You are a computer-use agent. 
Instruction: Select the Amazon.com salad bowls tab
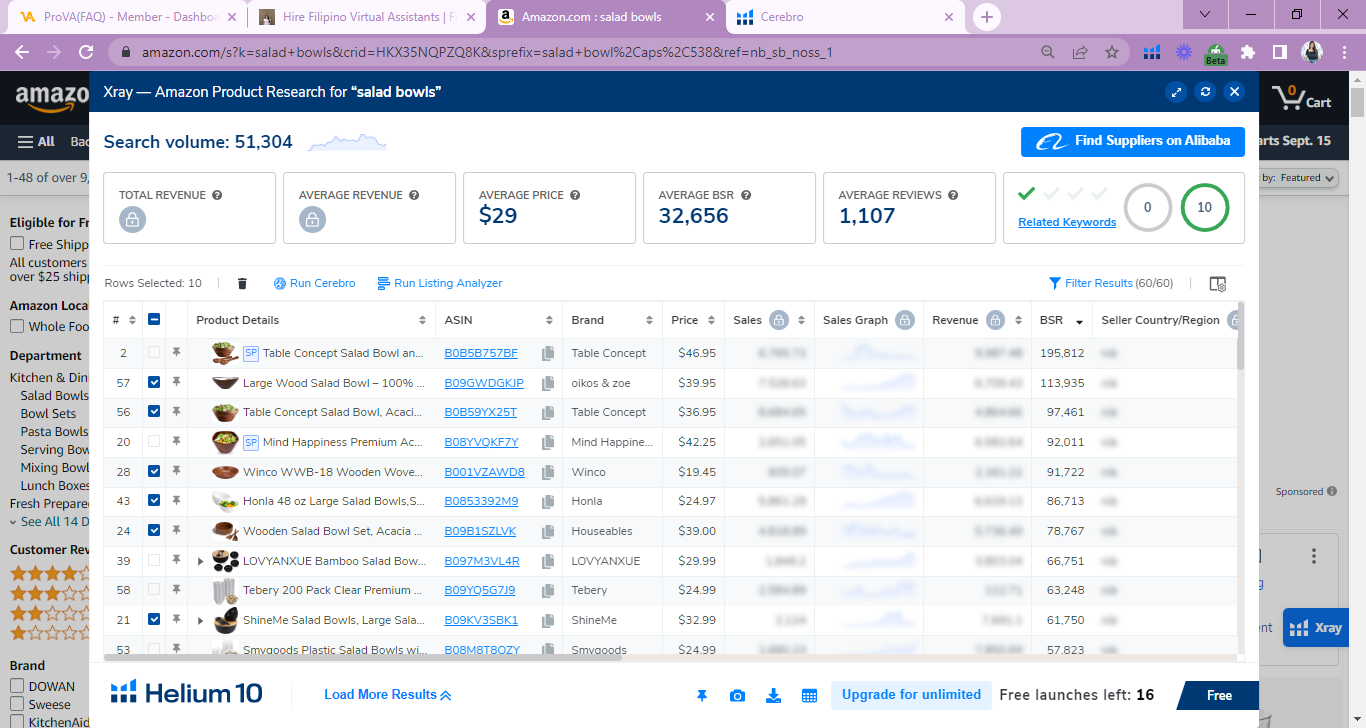coord(606,17)
